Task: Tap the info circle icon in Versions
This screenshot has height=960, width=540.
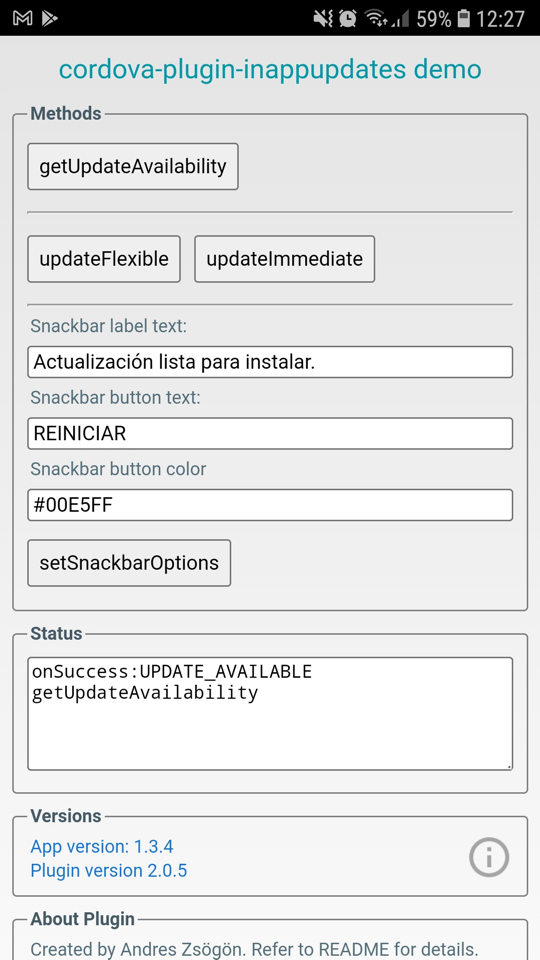Action: pos(489,857)
